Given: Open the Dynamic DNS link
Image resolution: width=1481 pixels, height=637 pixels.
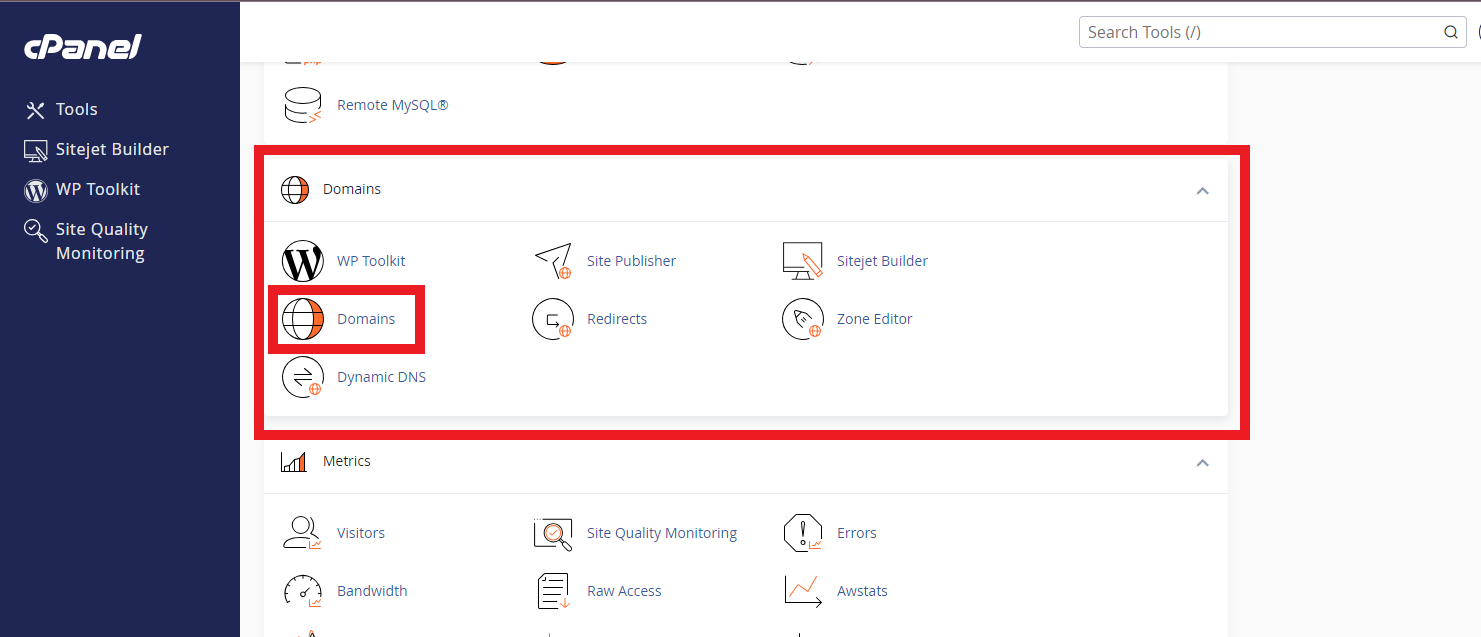Looking at the screenshot, I should [x=382, y=377].
